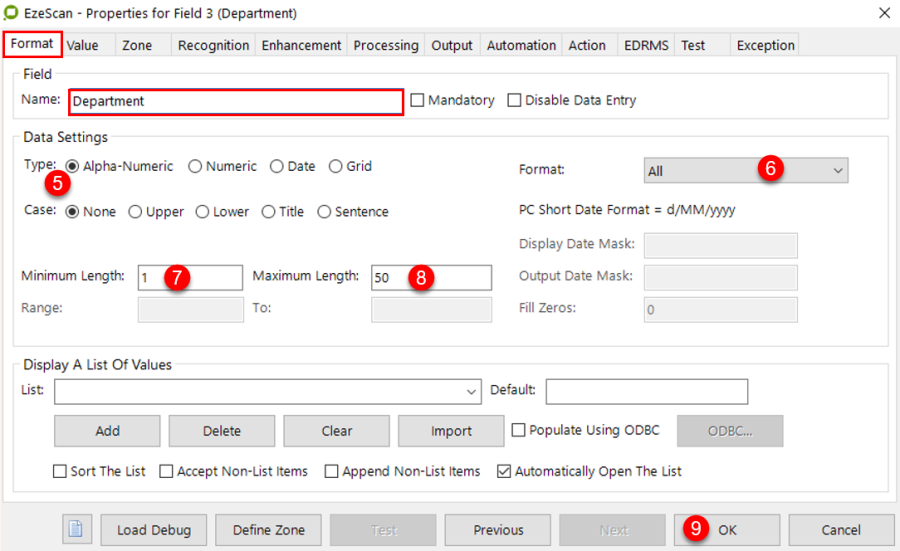Uncheck Automatically Open The List
The height and width of the screenshot is (551, 900).
(x=504, y=471)
